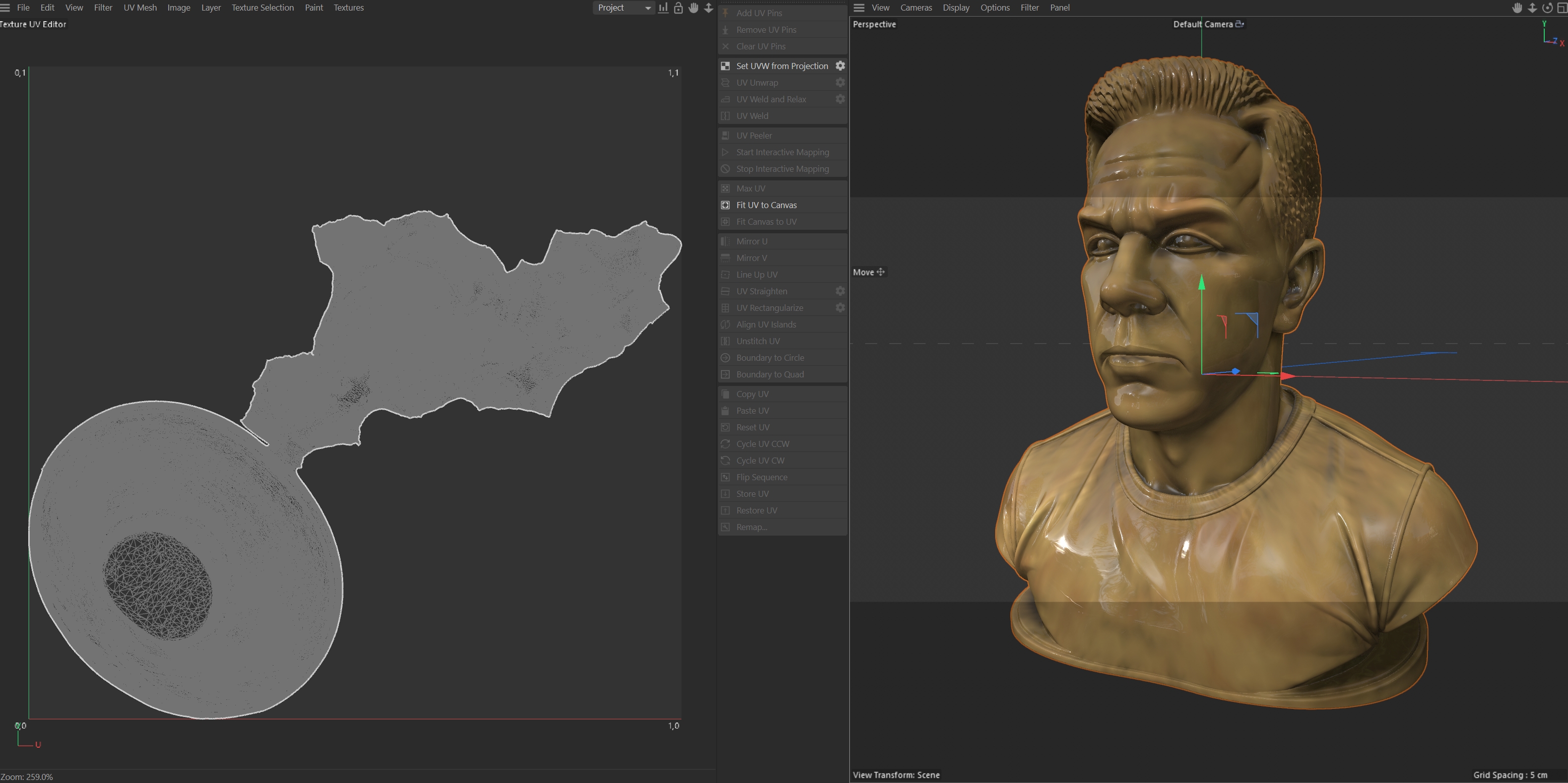Open UV Unwrap options gear

pyautogui.click(x=840, y=82)
